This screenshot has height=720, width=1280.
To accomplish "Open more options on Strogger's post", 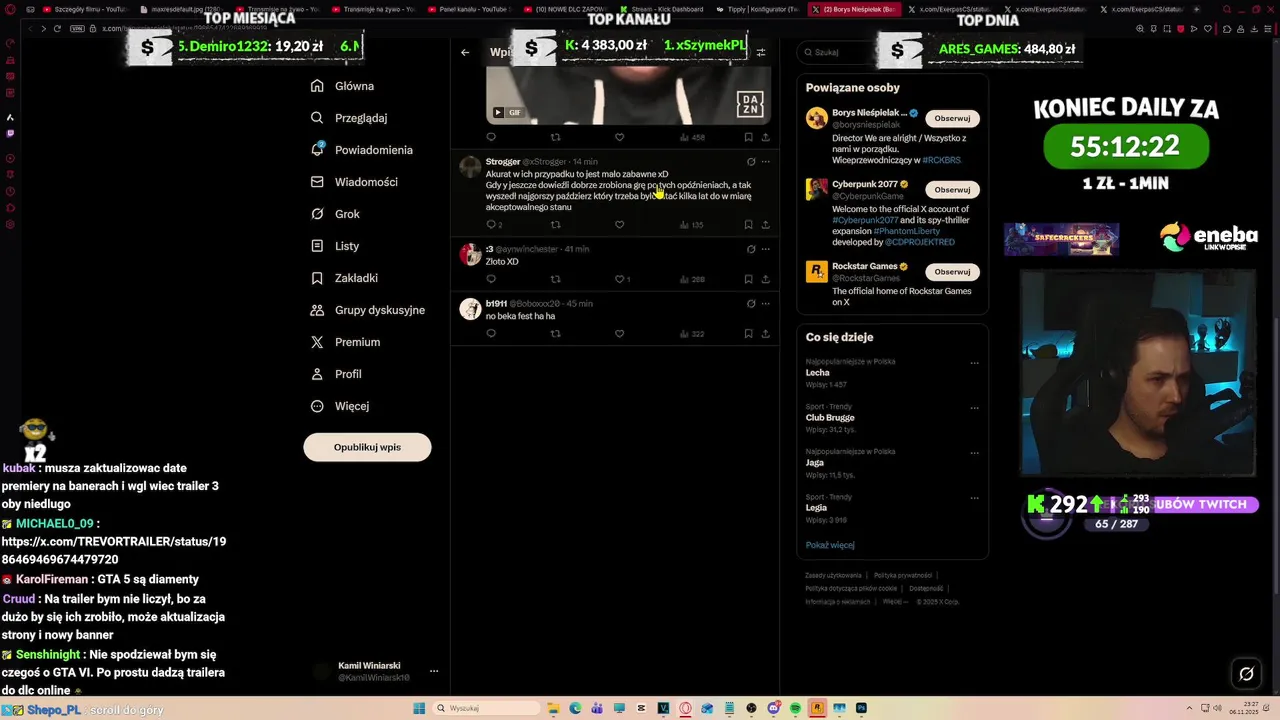I will point(766,162).
